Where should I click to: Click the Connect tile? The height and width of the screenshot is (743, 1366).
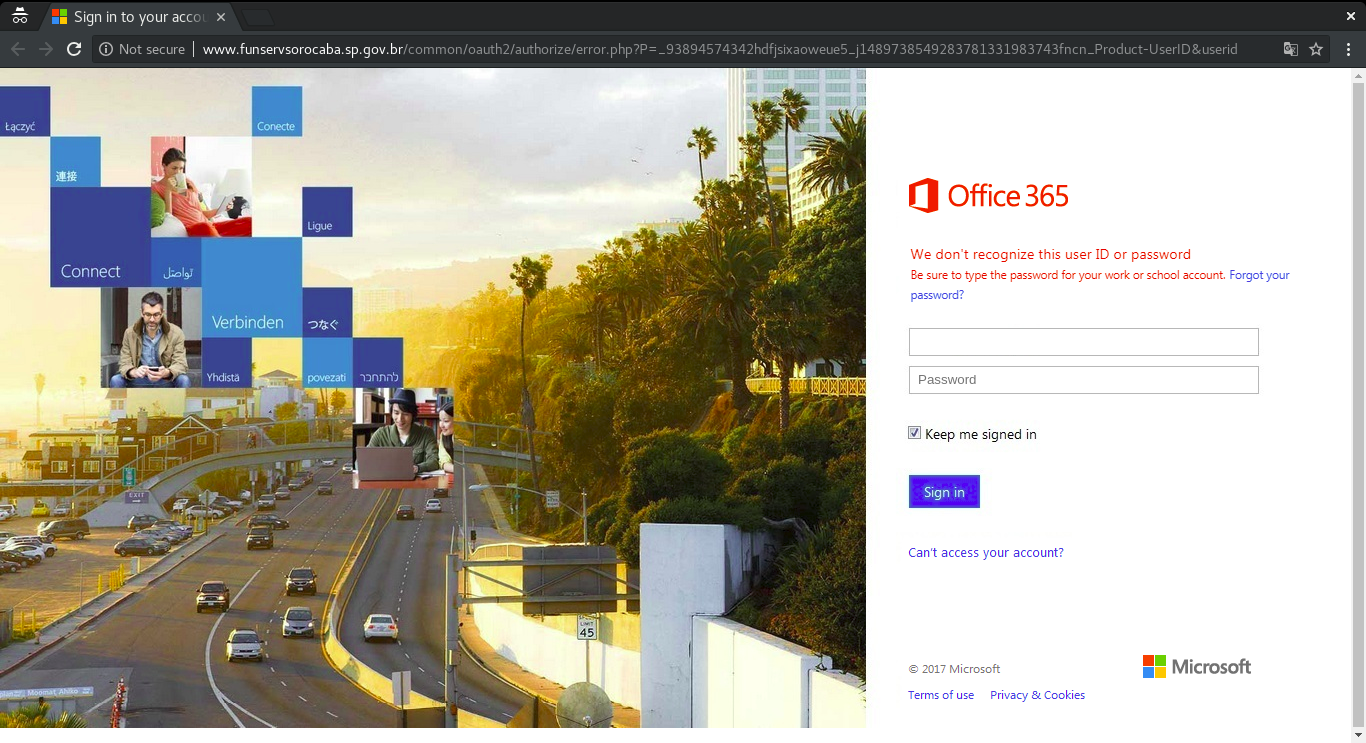(100, 237)
